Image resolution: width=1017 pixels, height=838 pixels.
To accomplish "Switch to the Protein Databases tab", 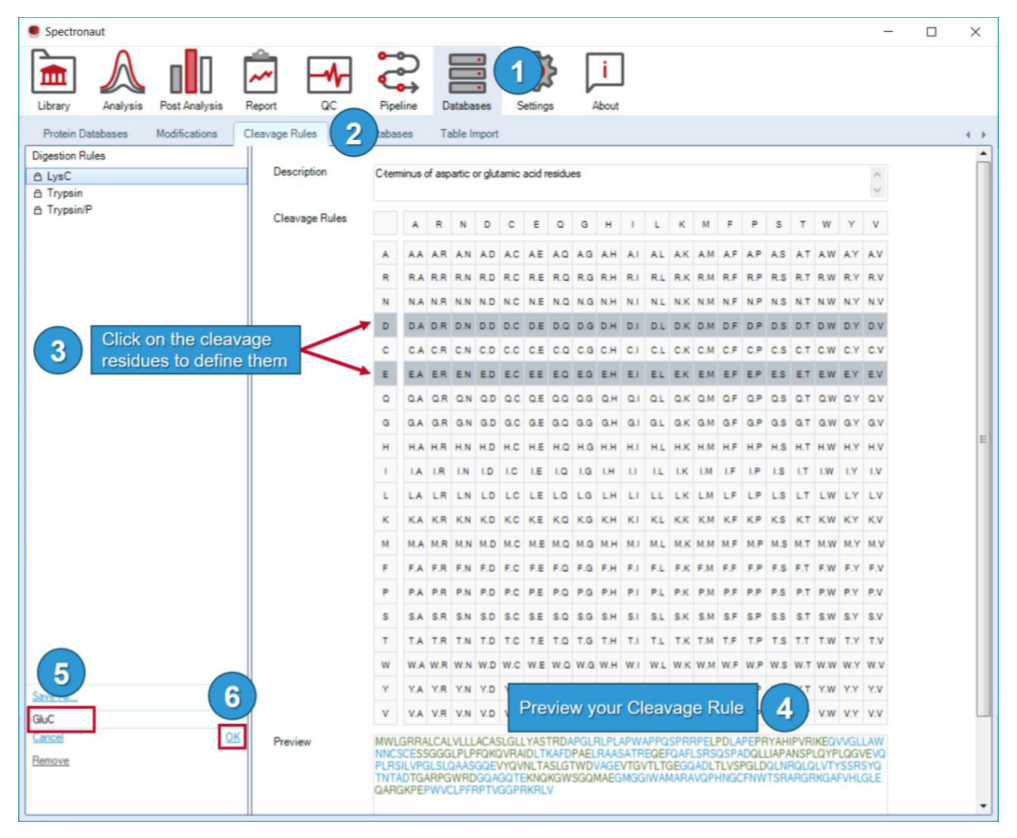I will (x=85, y=134).
